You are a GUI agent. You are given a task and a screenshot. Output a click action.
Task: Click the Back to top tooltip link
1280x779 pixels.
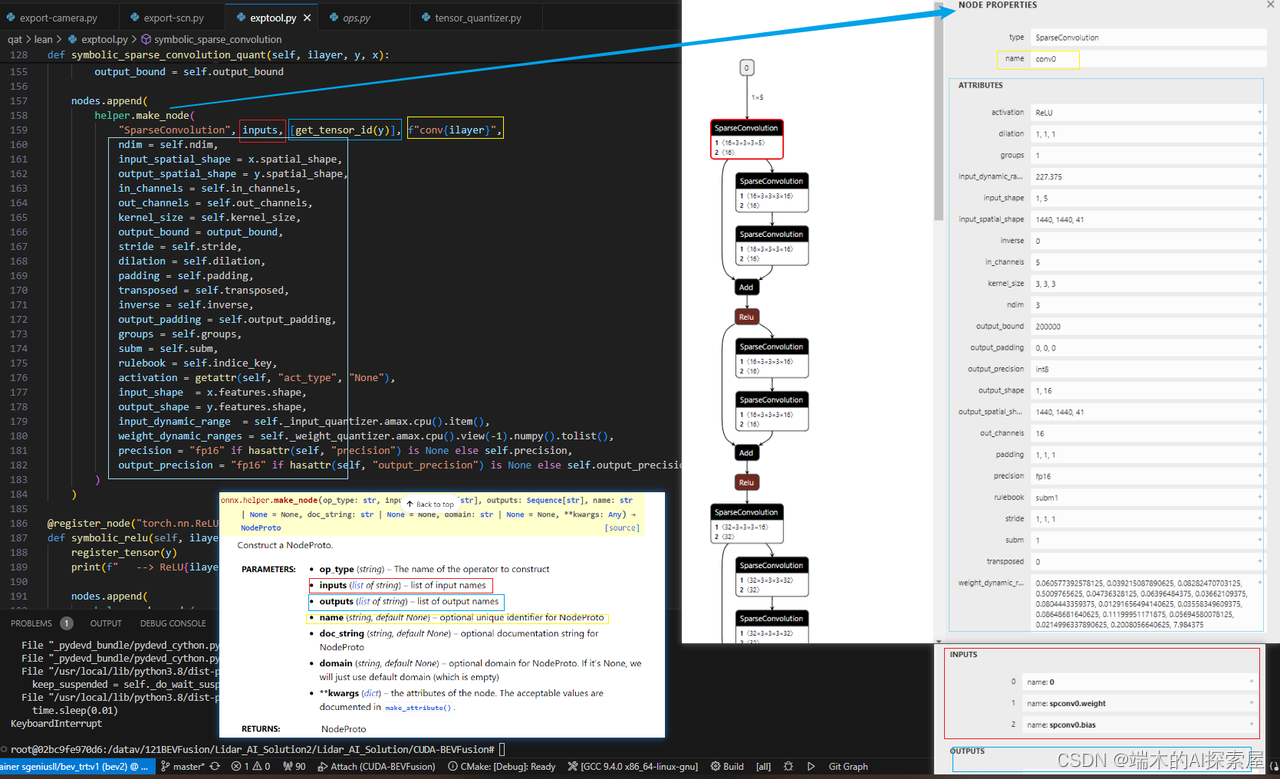point(430,504)
